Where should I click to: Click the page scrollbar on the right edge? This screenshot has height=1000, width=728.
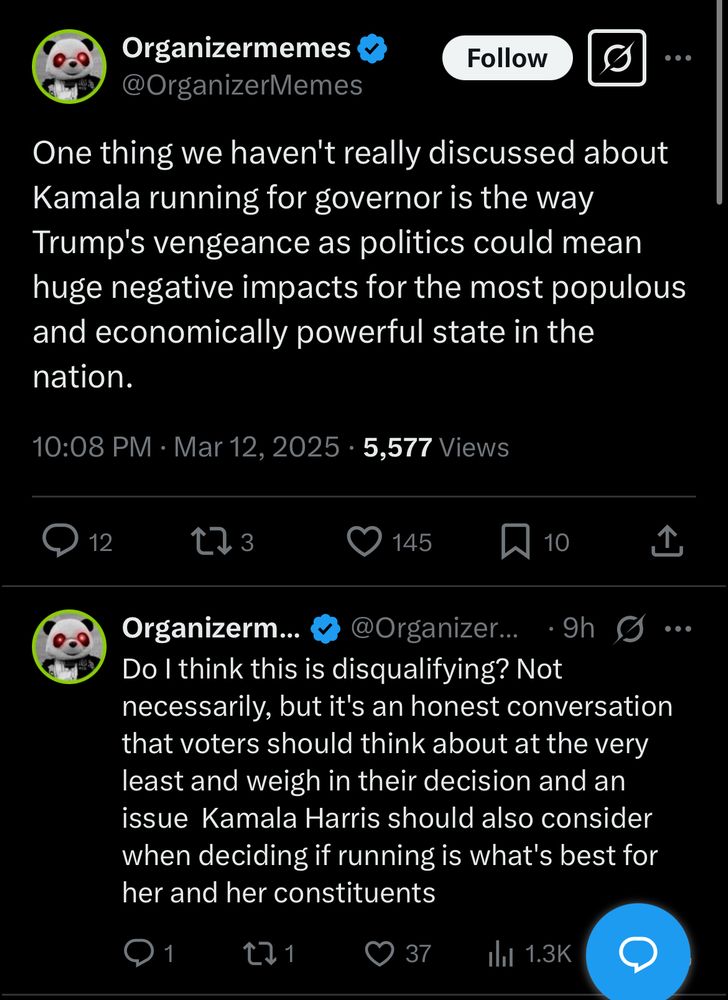pyautogui.click(x=720, y=100)
